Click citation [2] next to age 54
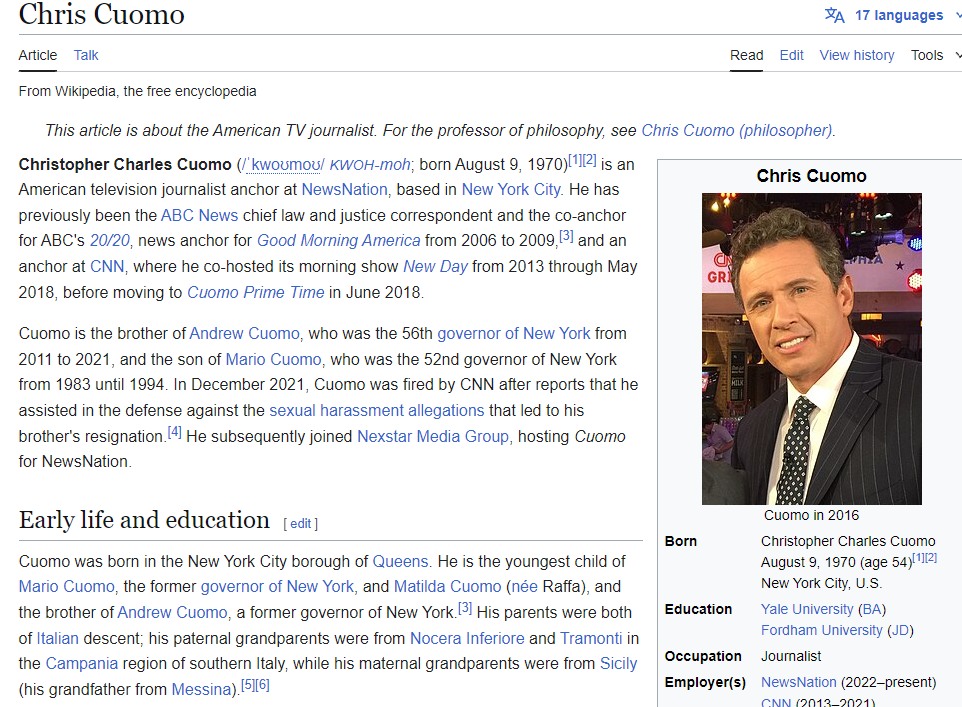Image resolution: width=962 pixels, height=707 pixels. pos(931,558)
